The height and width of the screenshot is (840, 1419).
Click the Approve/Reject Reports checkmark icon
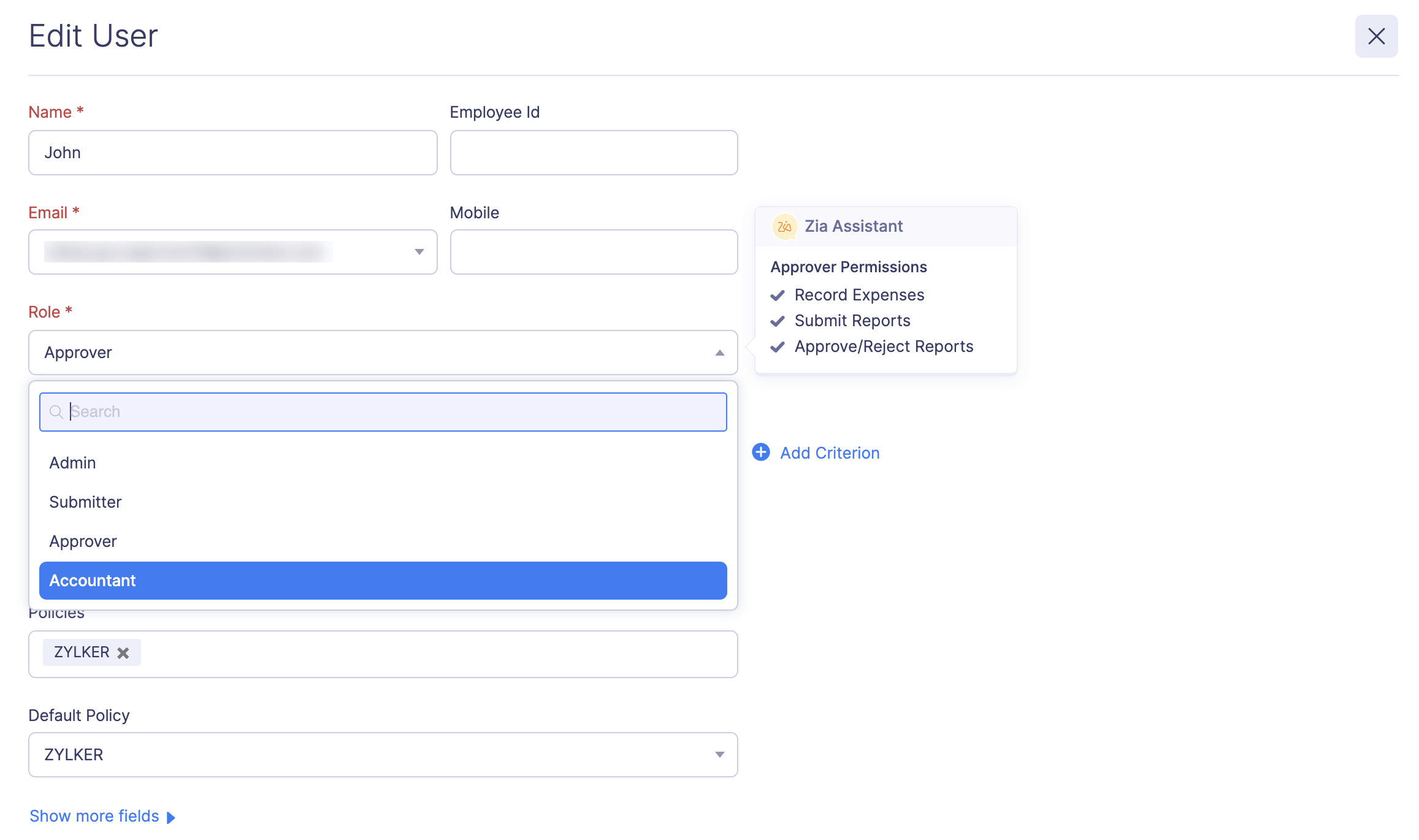pos(778,346)
